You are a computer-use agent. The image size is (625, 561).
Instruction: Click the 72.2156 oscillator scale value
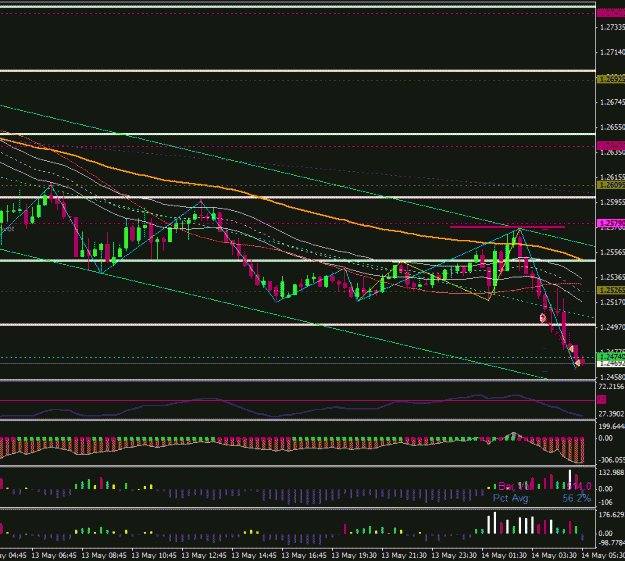[x=611, y=387]
